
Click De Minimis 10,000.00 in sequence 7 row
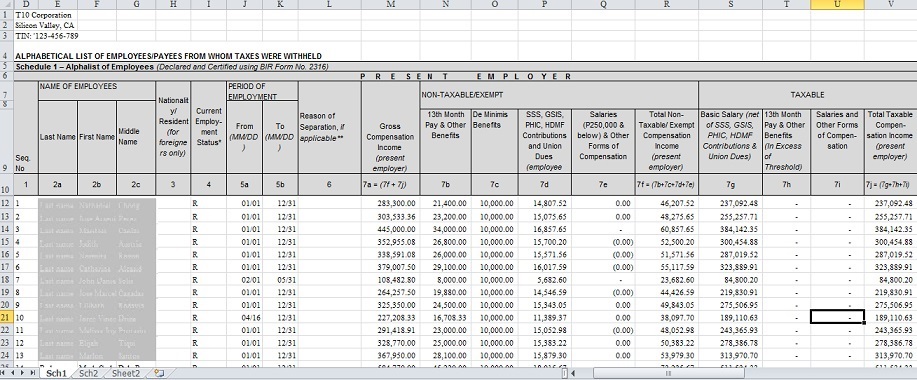tap(494, 279)
